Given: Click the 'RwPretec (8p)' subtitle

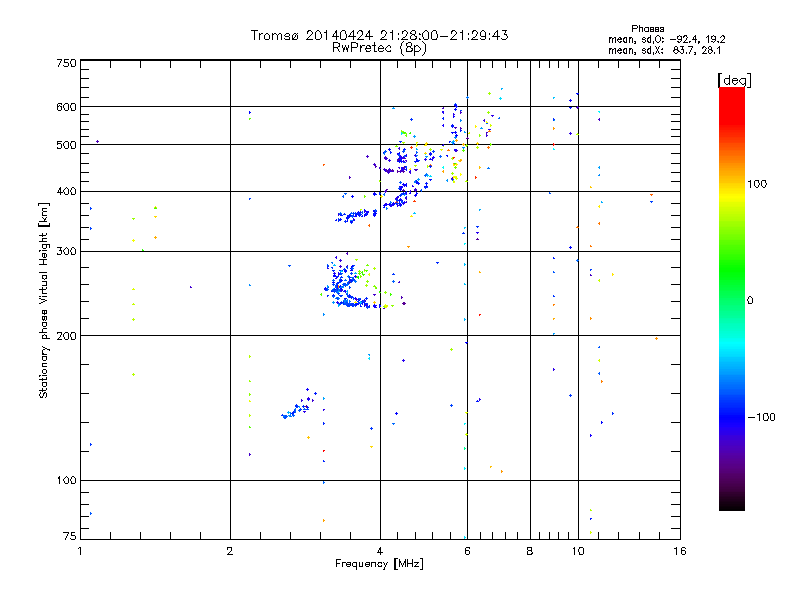Looking at the screenshot, I should point(379,48).
